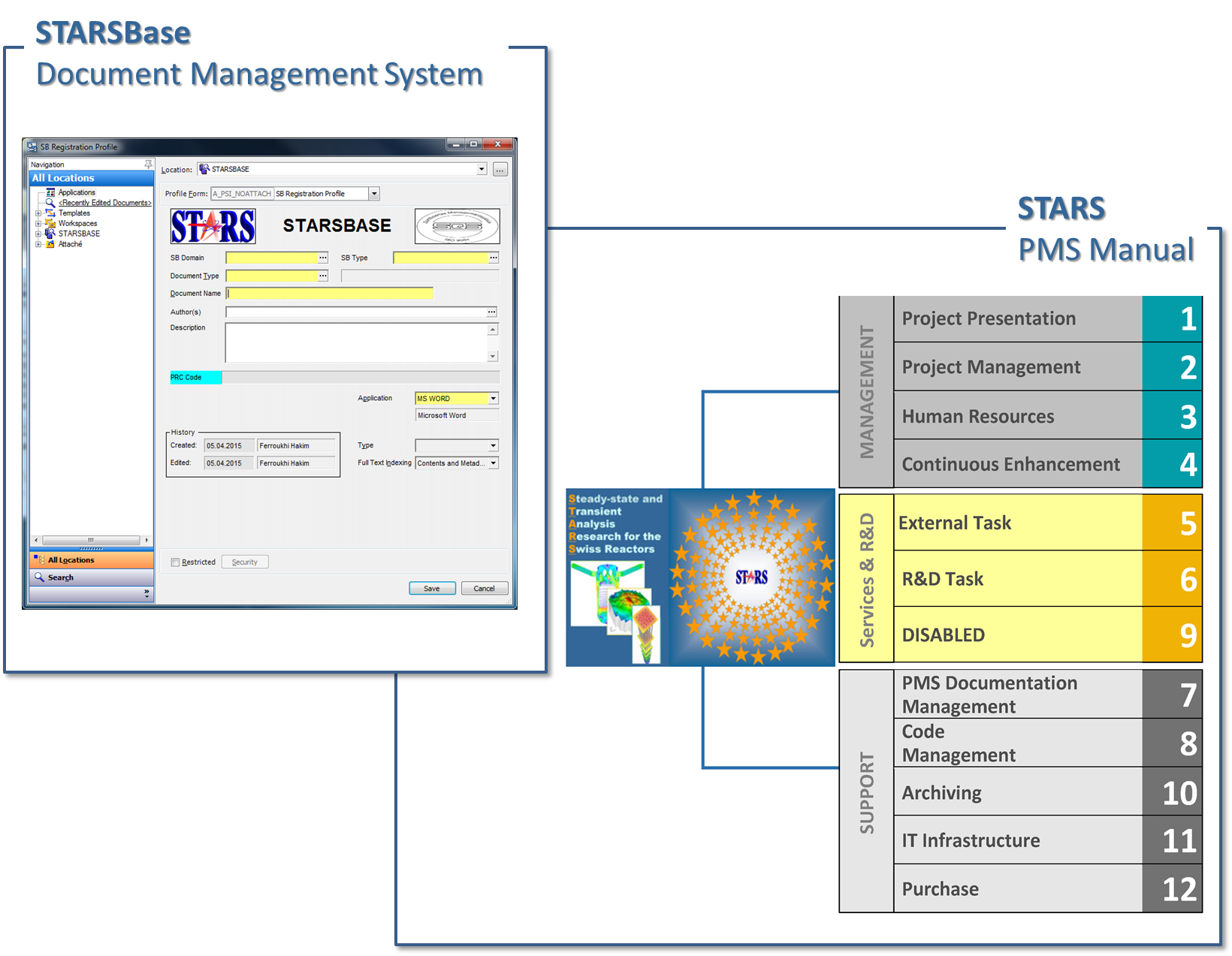Open Archiving section 10

point(1048,792)
